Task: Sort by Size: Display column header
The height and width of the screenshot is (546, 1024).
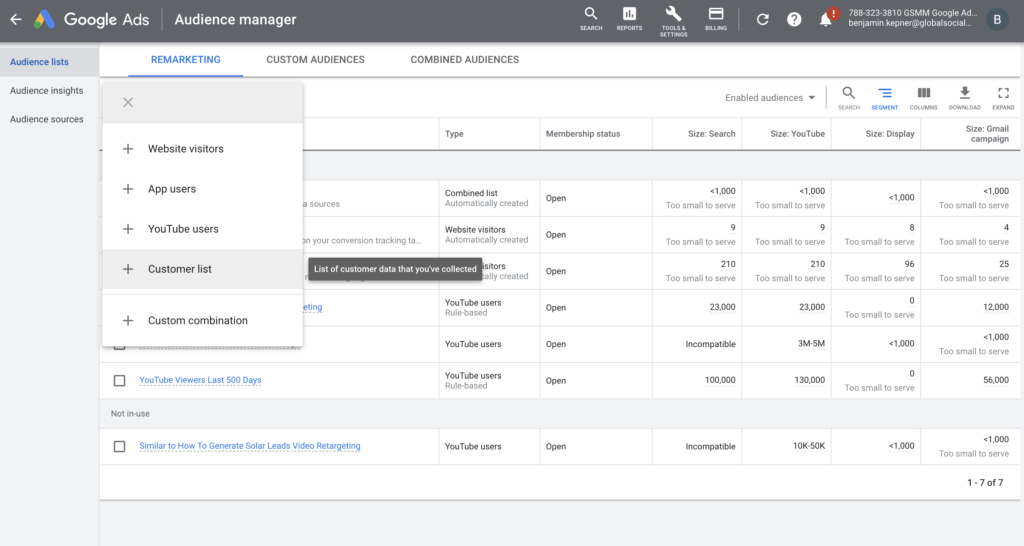Action: [889, 134]
